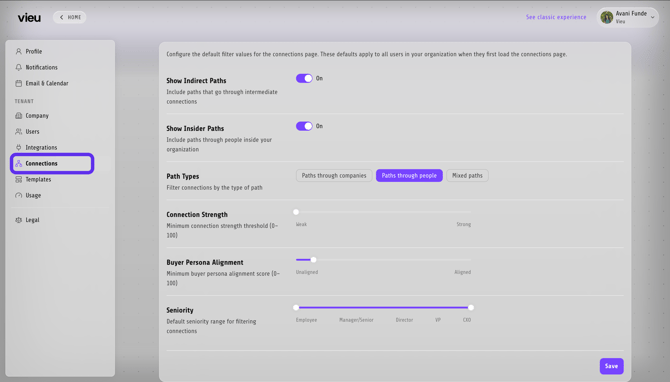The image size is (670, 382).
Task: Click the Usage gauge icon
Action: (x=18, y=195)
